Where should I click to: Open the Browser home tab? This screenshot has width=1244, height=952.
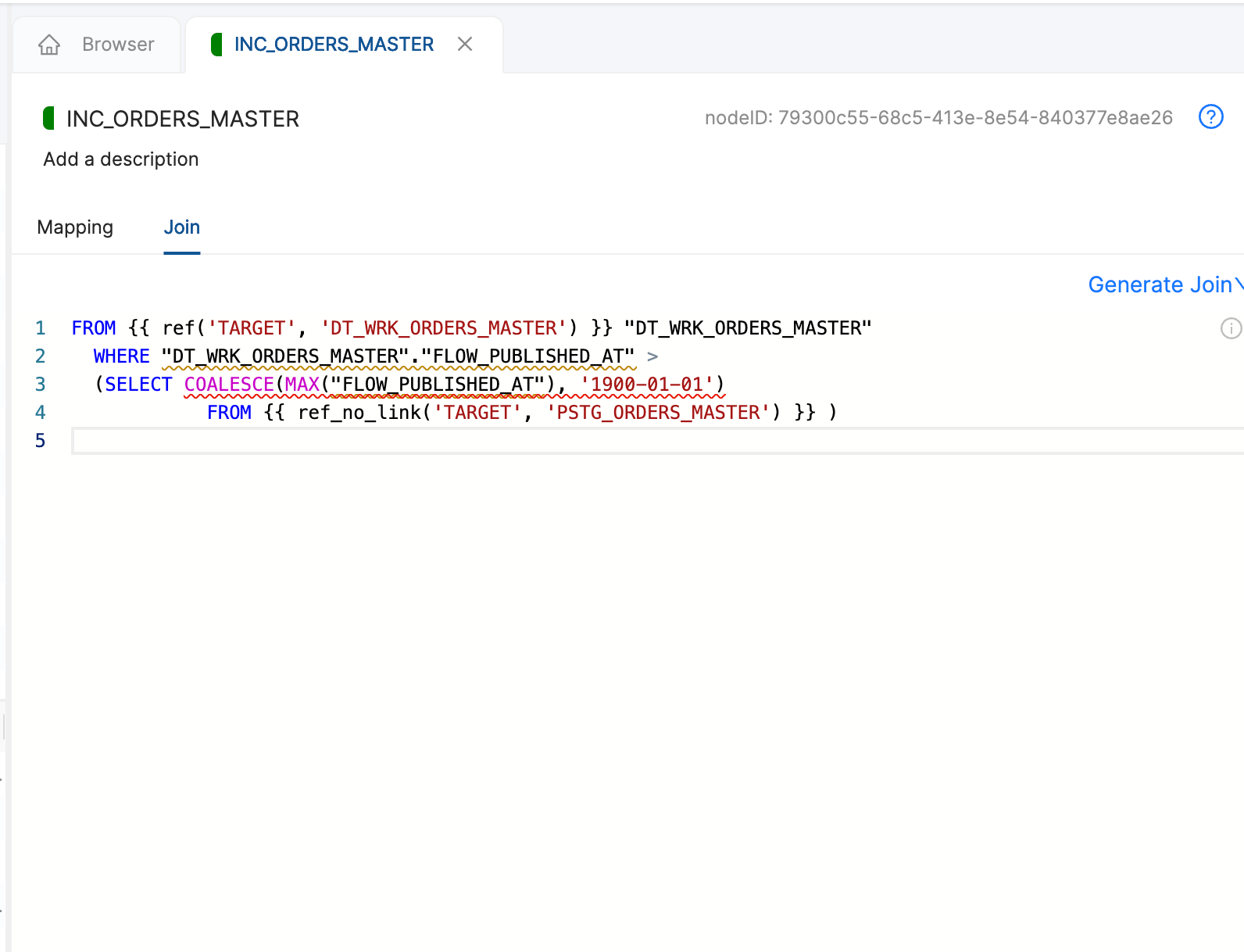click(x=96, y=45)
